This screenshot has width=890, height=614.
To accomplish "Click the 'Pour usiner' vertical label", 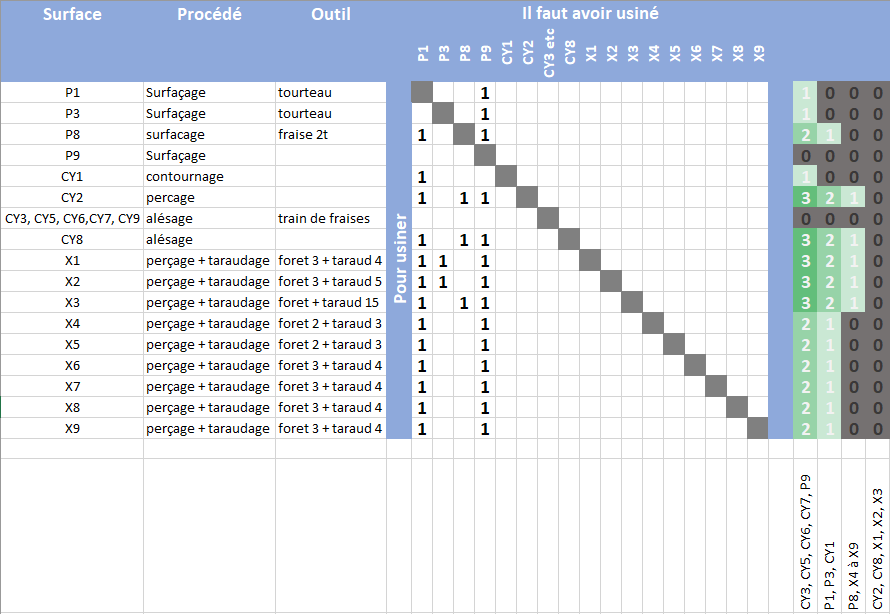I will click(x=400, y=258).
